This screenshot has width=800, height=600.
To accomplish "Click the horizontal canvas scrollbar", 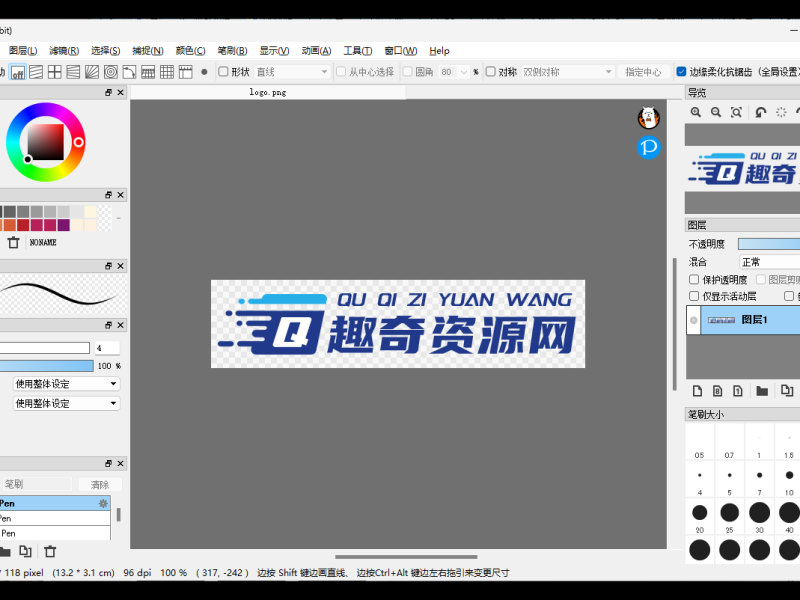I will [x=406, y=557].
